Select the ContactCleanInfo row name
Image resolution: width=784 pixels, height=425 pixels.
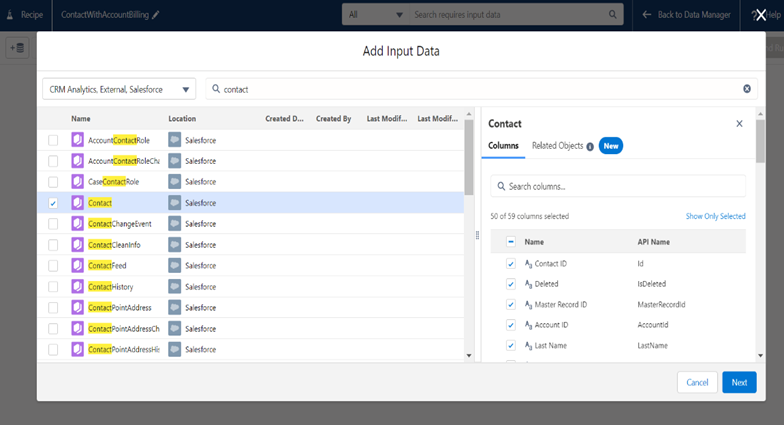coord(114,244)
